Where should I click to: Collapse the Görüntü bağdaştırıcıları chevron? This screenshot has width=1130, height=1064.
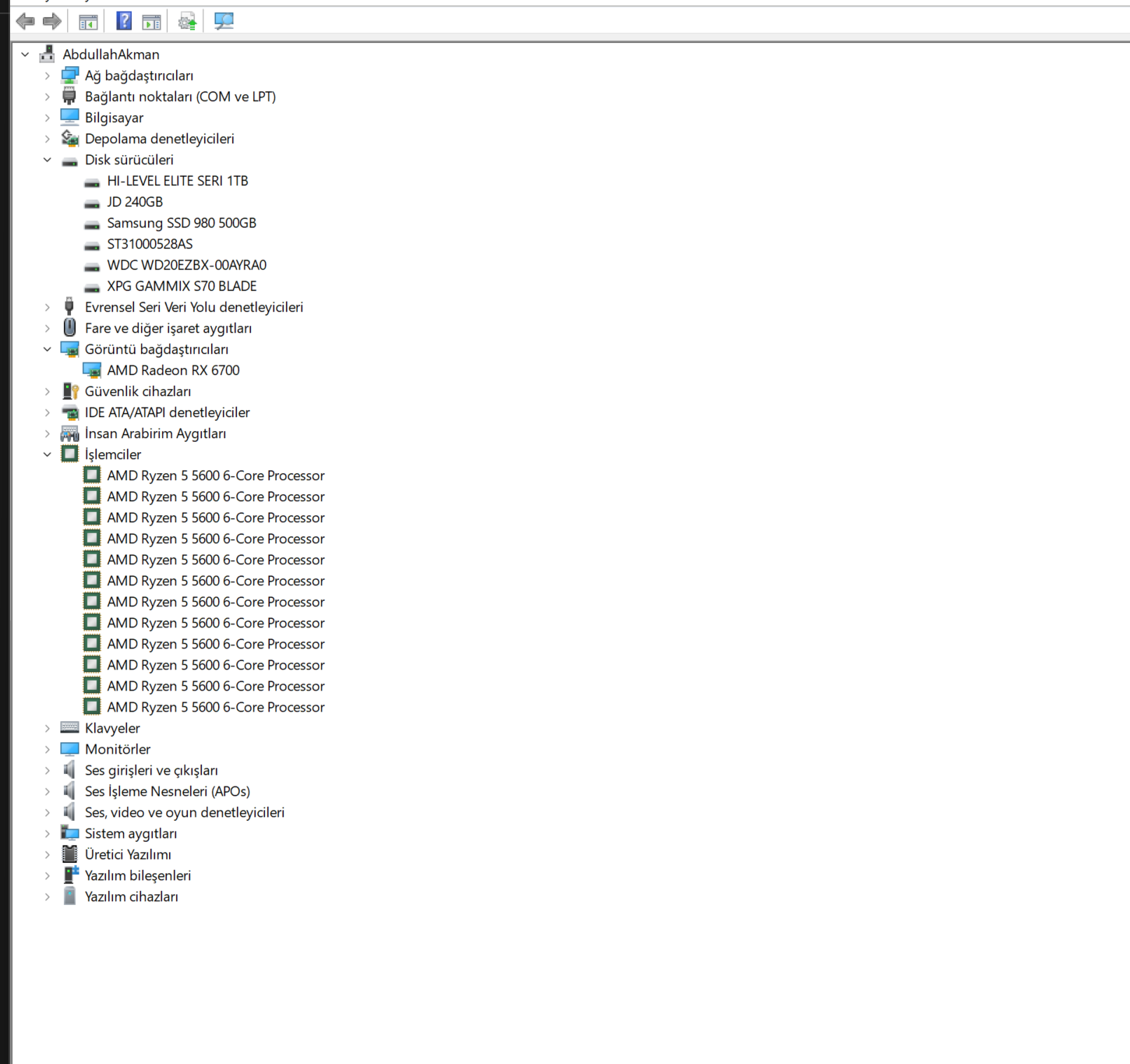(x=48, y=349)
